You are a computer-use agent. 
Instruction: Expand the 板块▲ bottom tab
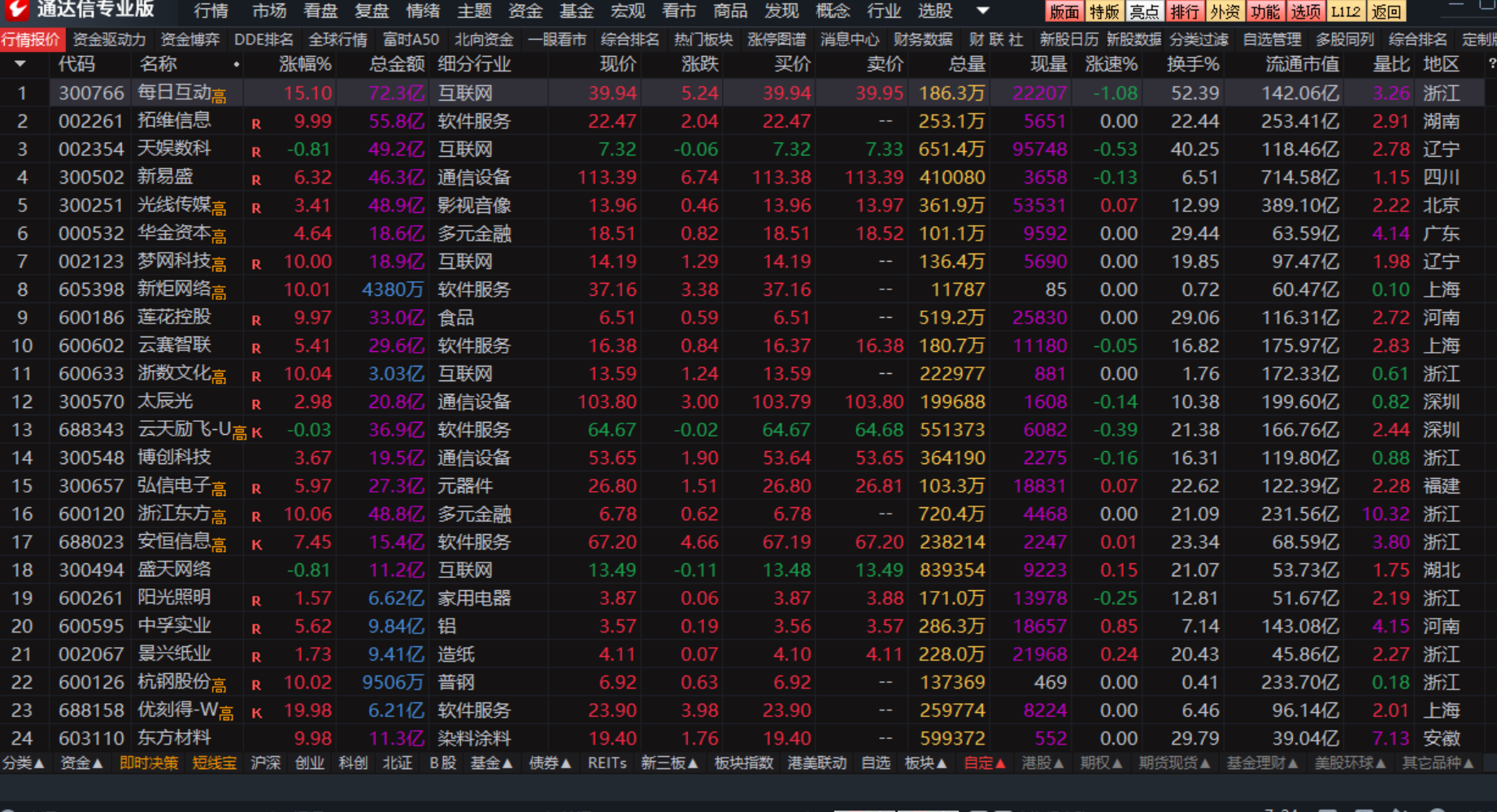925,762
